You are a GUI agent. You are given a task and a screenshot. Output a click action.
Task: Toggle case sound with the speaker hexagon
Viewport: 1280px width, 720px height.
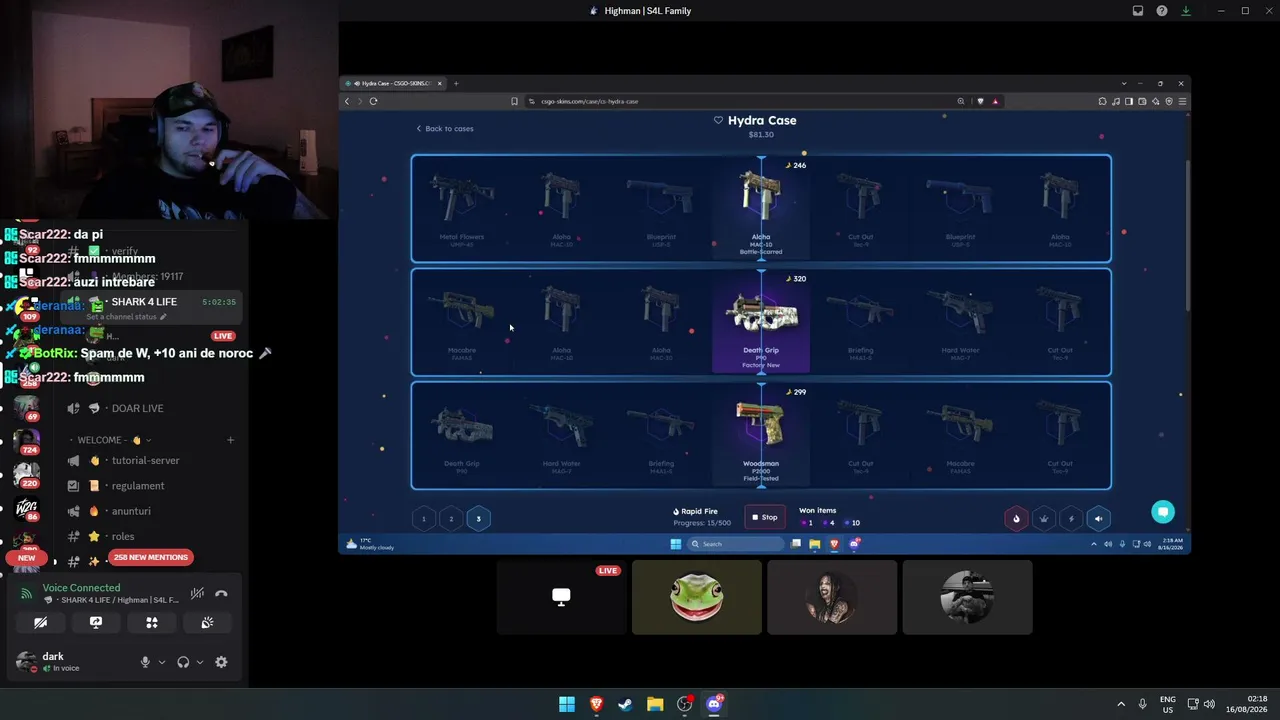click(x=1098, y=518)
